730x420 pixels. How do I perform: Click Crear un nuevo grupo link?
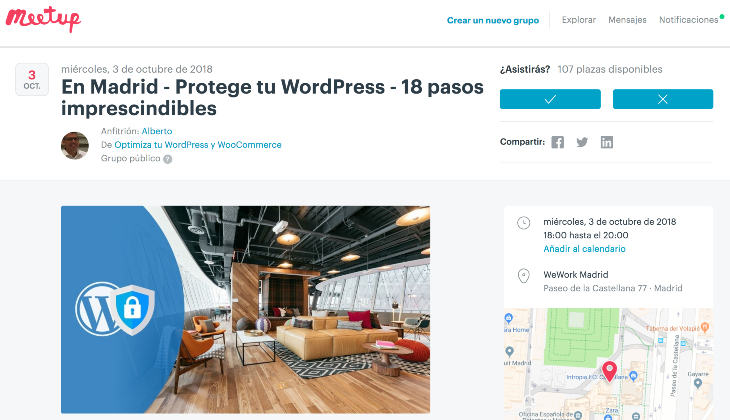(x=493, y=20)
